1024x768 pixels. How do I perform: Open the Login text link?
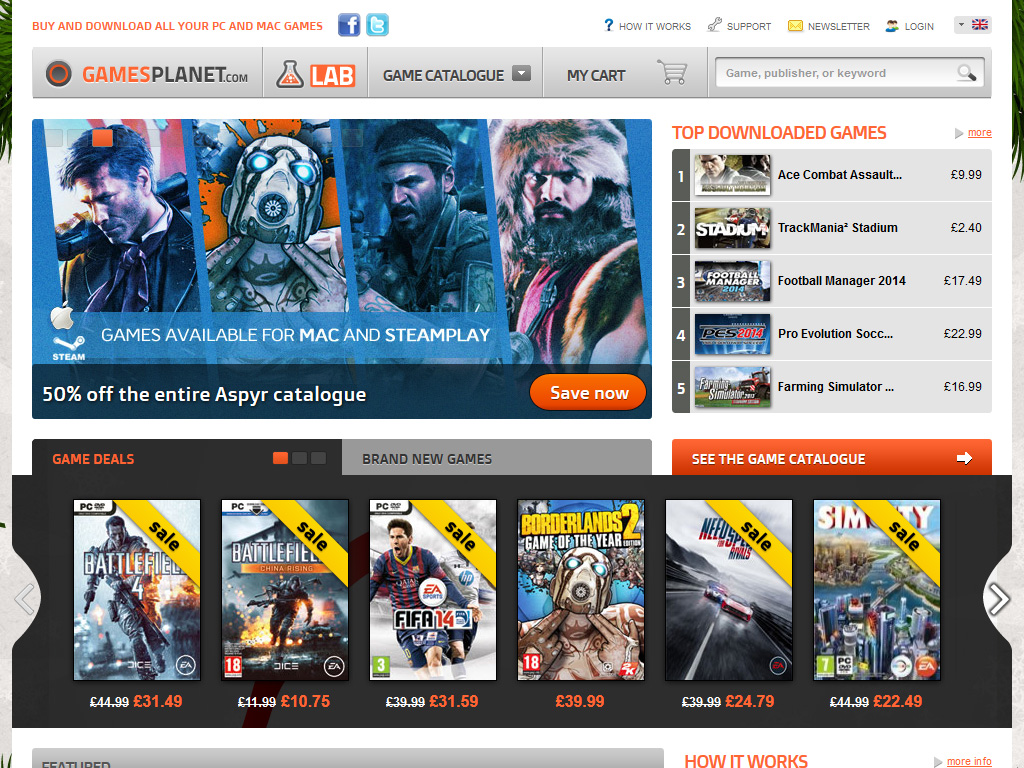[919, 27]
